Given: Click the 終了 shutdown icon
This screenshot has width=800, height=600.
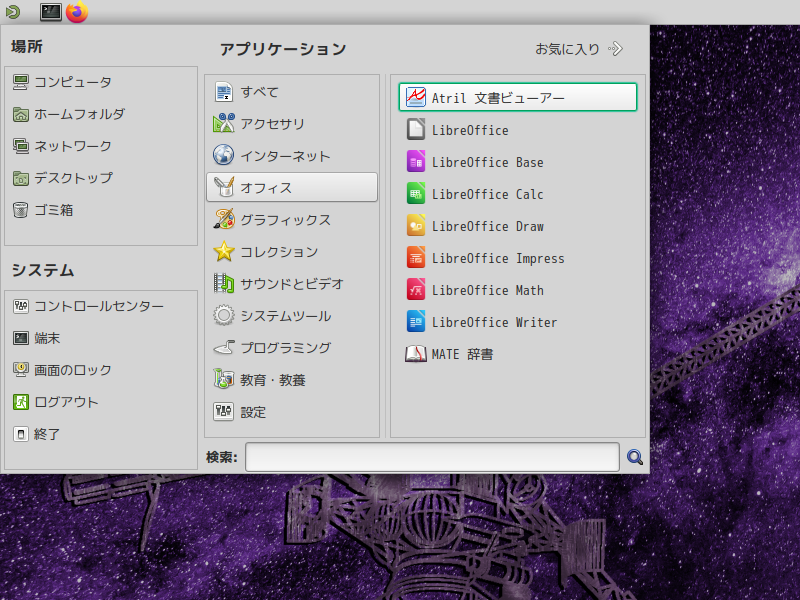Looking at the screenshot, I should pyautogui.click(x=20, y=434).
